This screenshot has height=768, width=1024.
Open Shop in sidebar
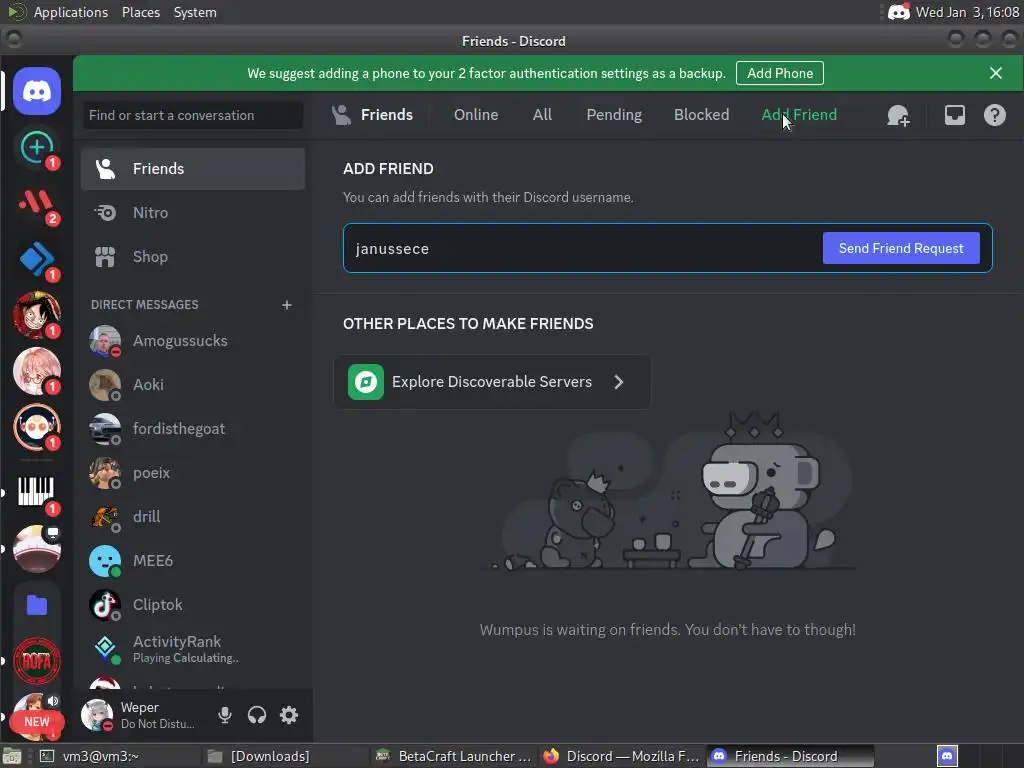pos(193,257)
